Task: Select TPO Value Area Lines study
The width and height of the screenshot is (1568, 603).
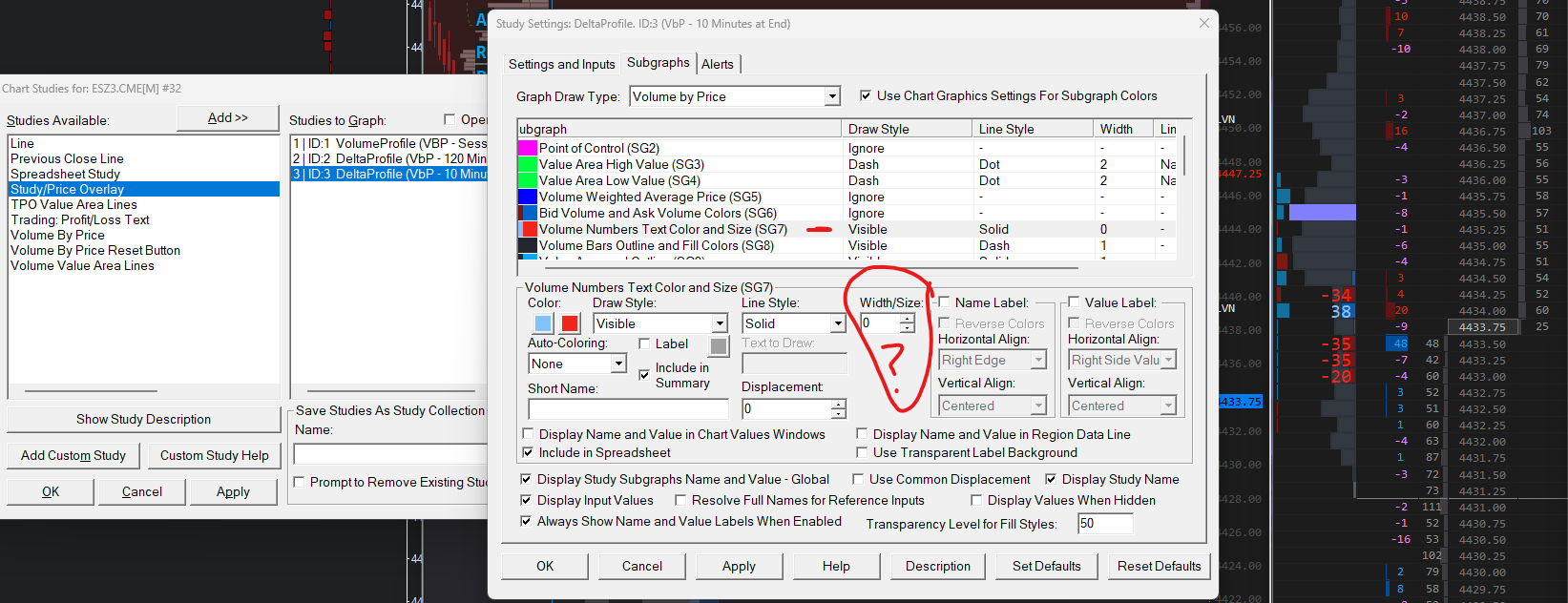Action: click(x=144, y=204)
